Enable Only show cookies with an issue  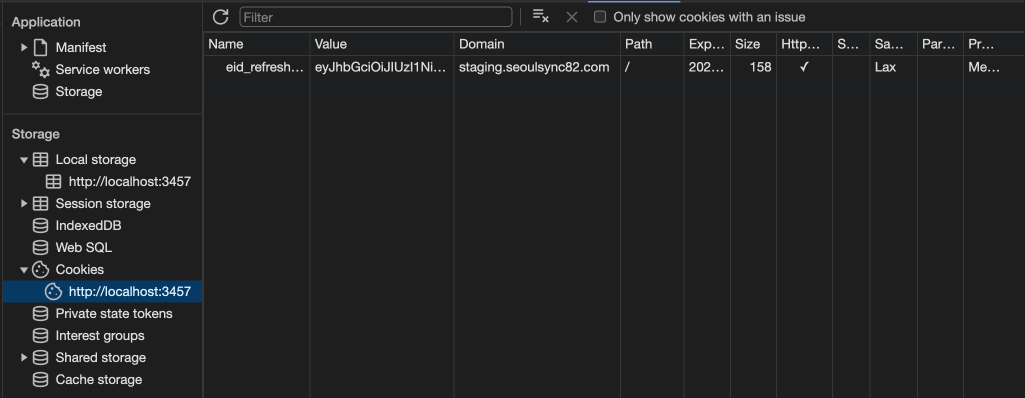(x=599, y=17)
